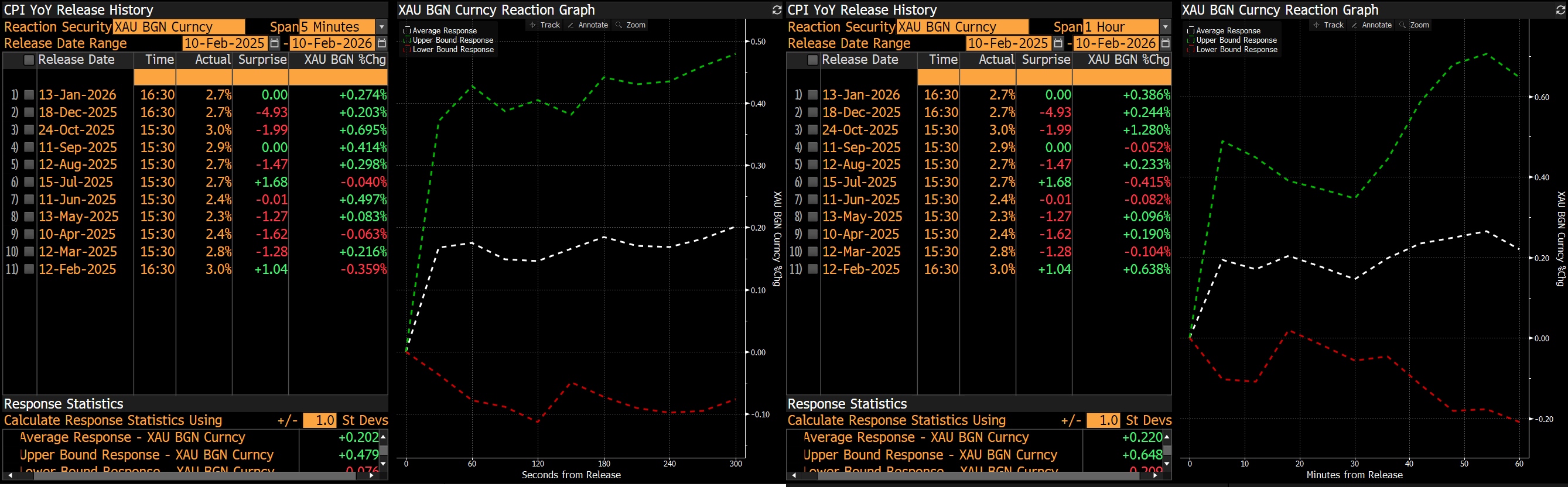The image size is (1568, 487).
Task: Activate Track crosshair on left graph
Action: point(545,25)
